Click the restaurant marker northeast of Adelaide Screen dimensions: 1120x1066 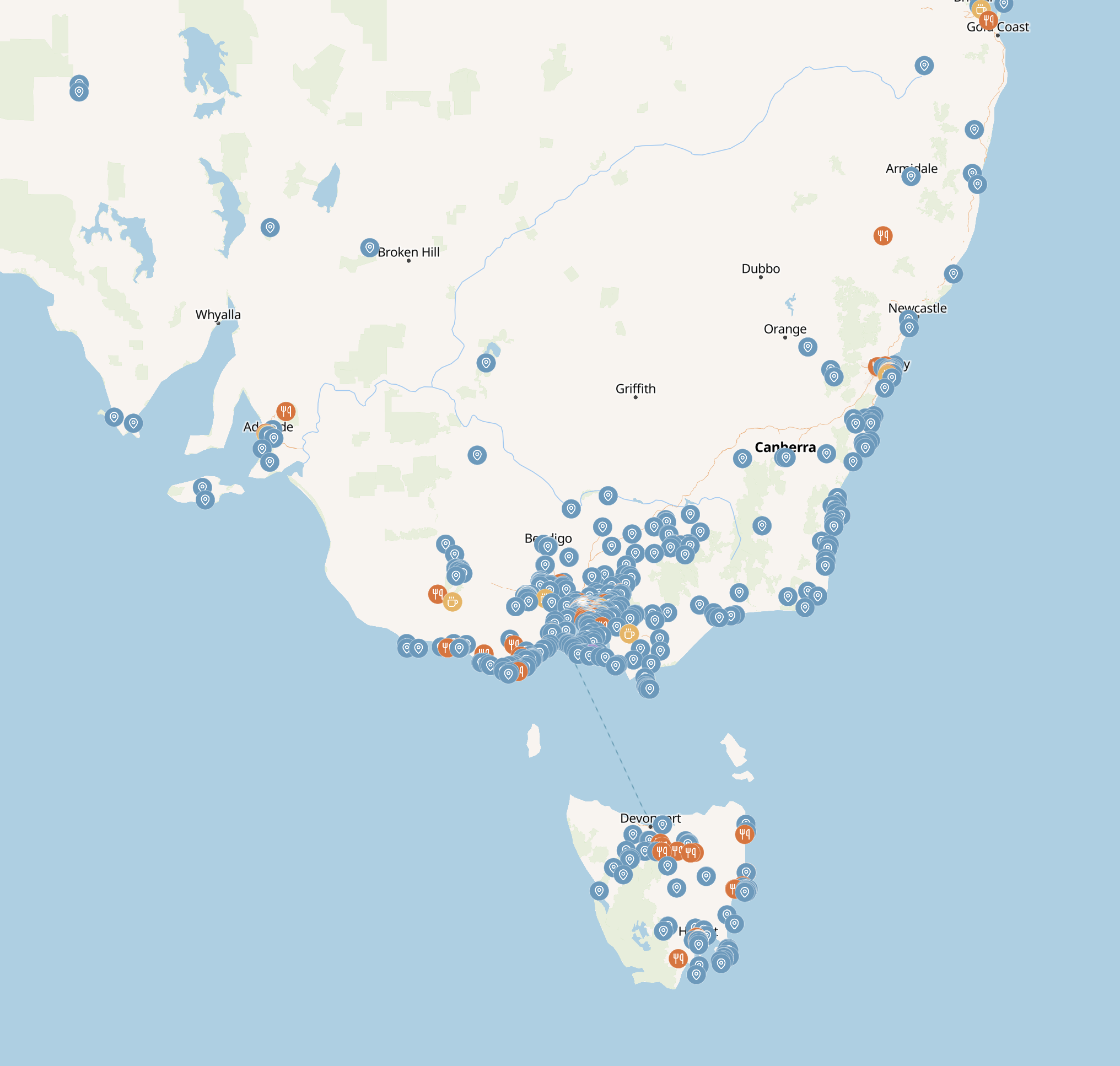[x=286, y=411]
